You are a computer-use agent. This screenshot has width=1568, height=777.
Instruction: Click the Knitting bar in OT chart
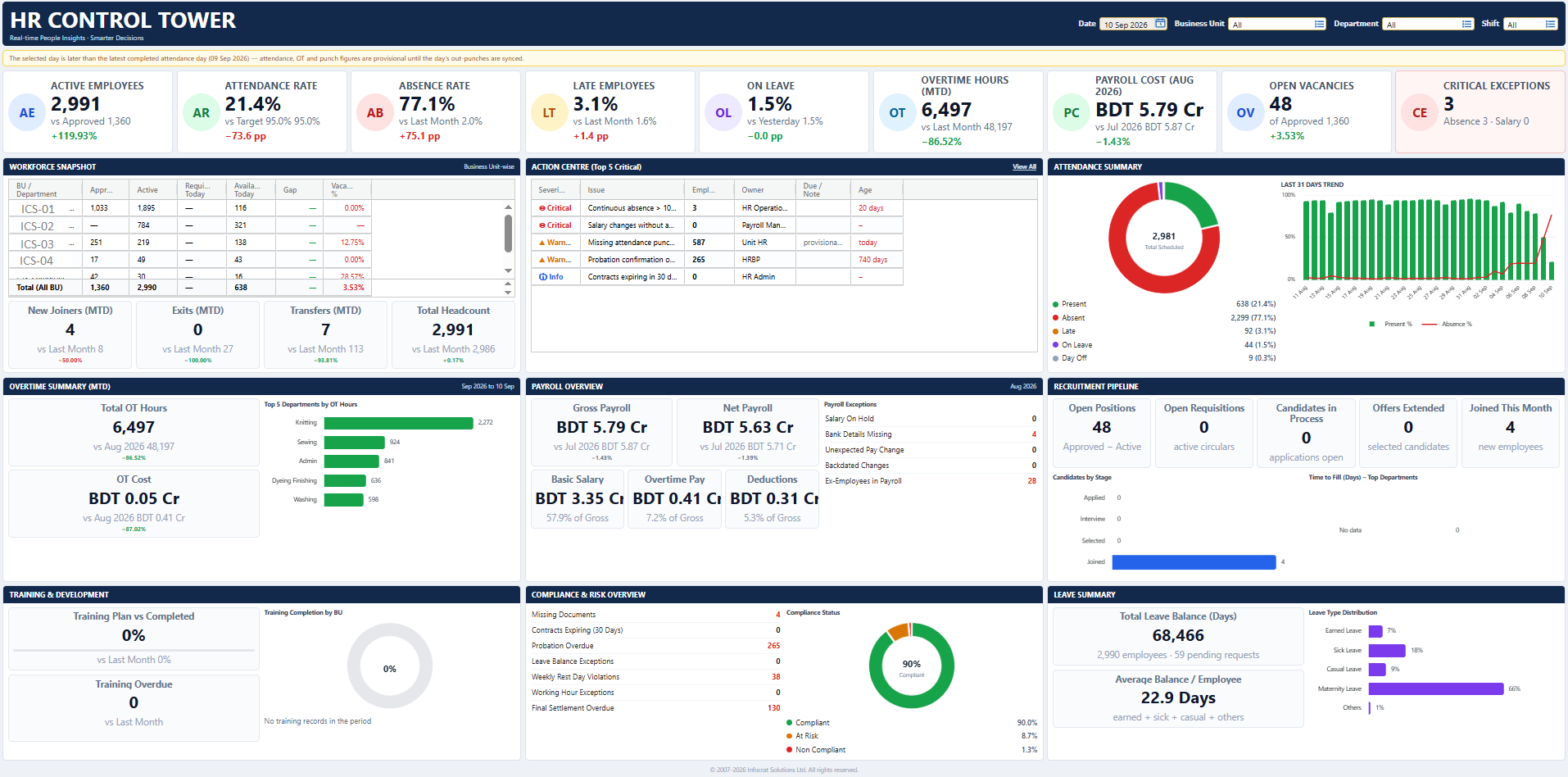point(399,423)
